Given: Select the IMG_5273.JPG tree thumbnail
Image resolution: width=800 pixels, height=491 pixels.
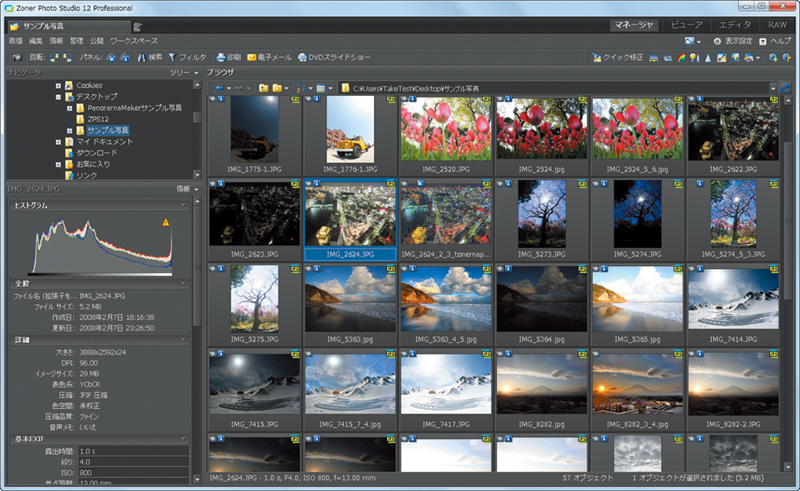Looking at the screenshot, I should [x=540, y=214].
